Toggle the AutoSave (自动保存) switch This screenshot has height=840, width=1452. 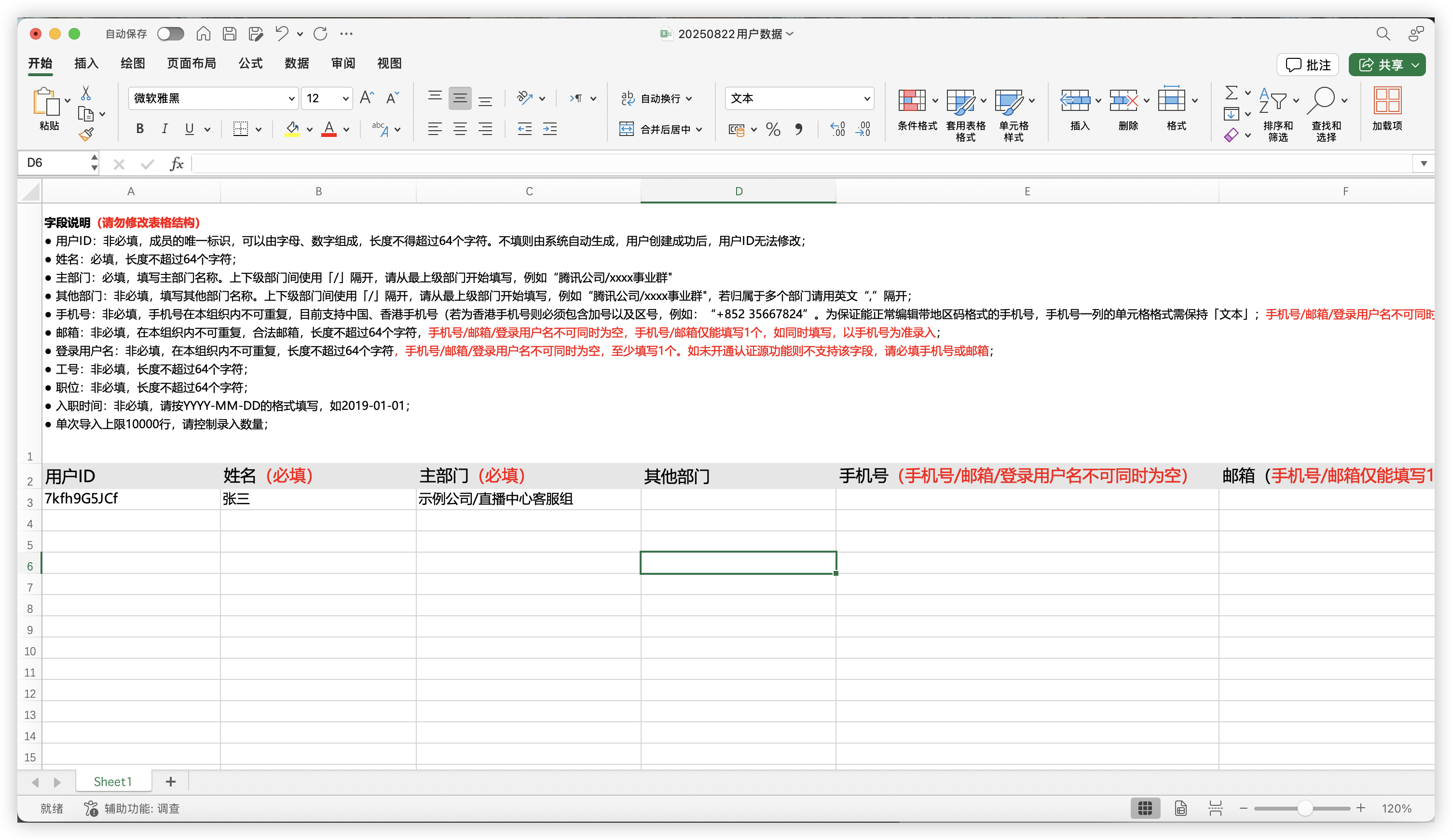[x=171, y=33]
